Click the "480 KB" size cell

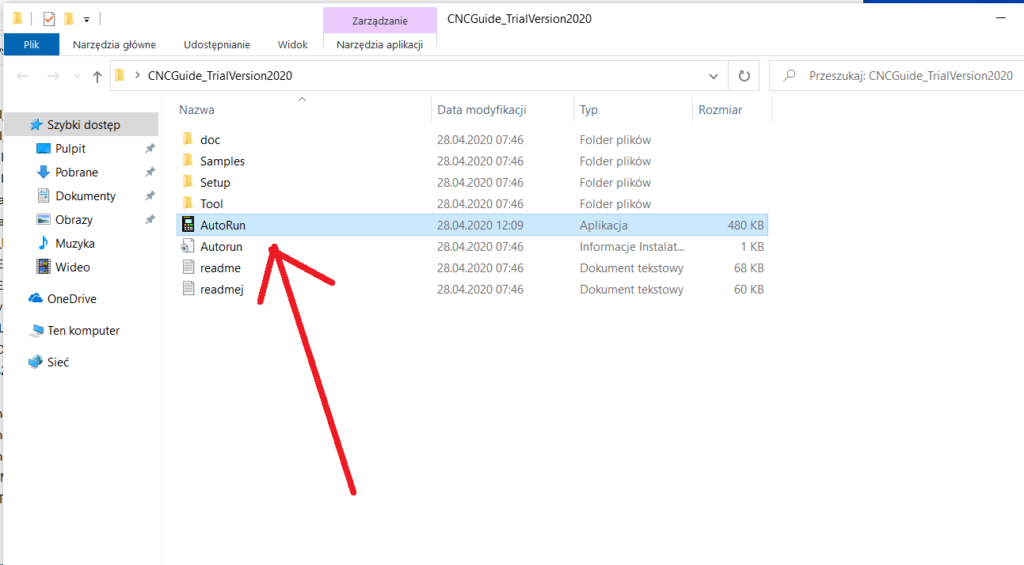point(745,225)
